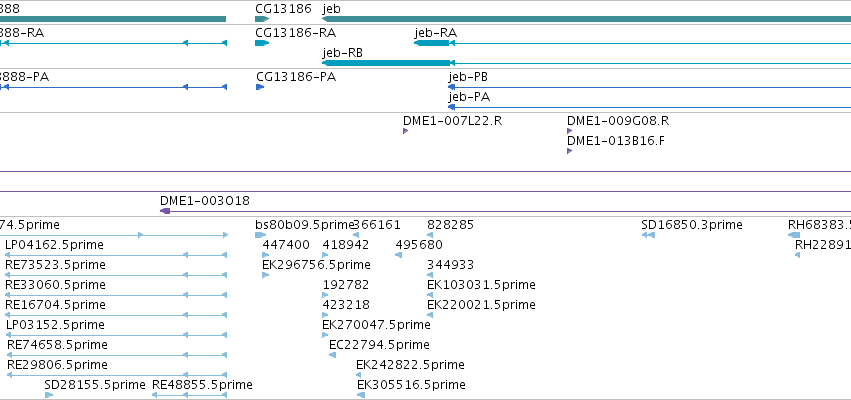Click the jeb-RA transcript exon block
851x400 pixels.
431,43
